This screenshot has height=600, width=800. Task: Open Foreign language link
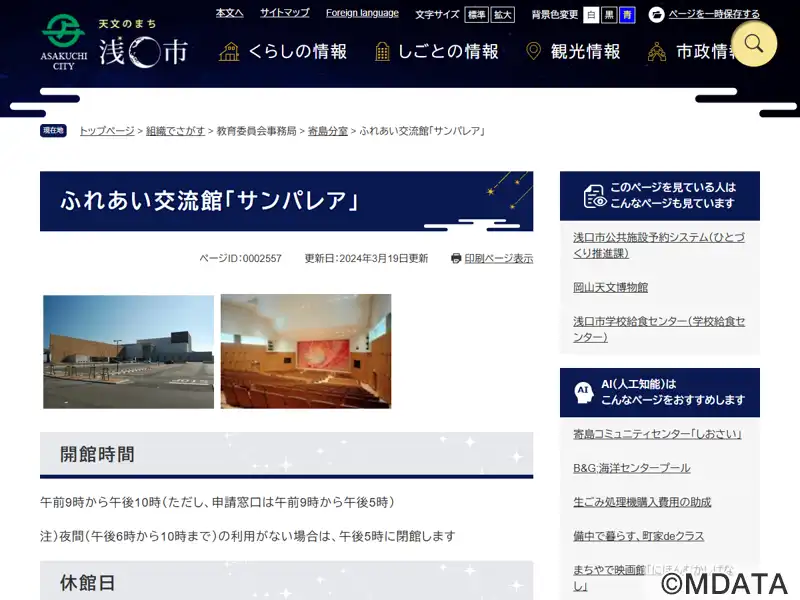coord(362,13)
